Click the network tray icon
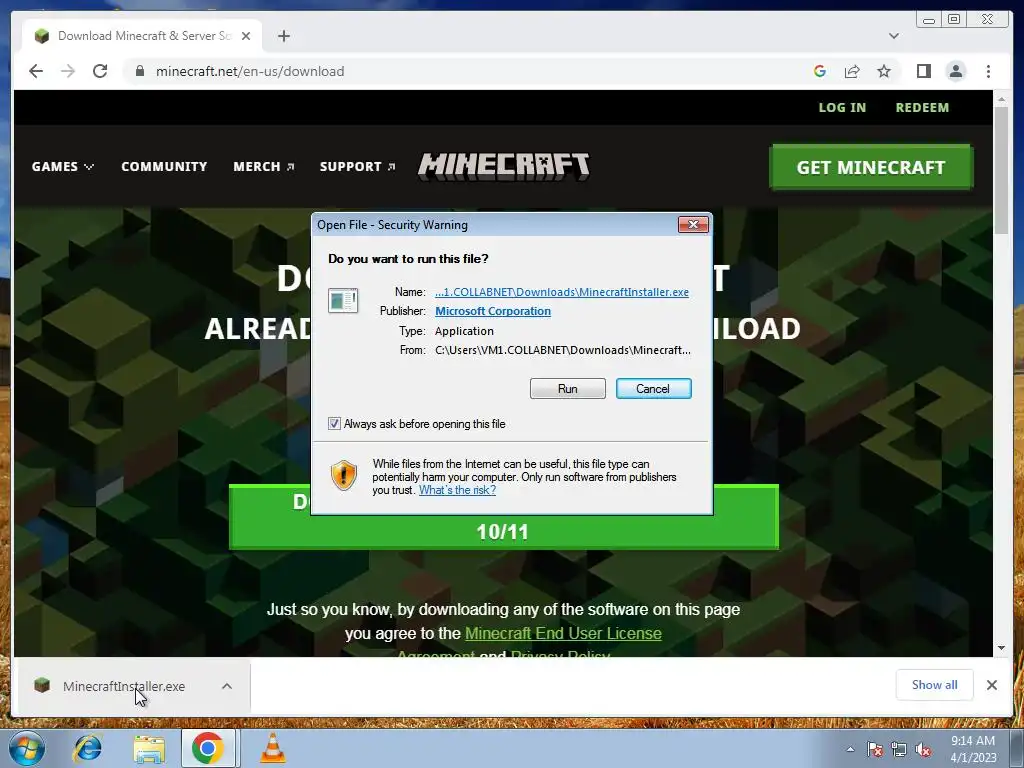This screenshot has width=1024, height=768. pyautogui.click(x=899, y=749)
